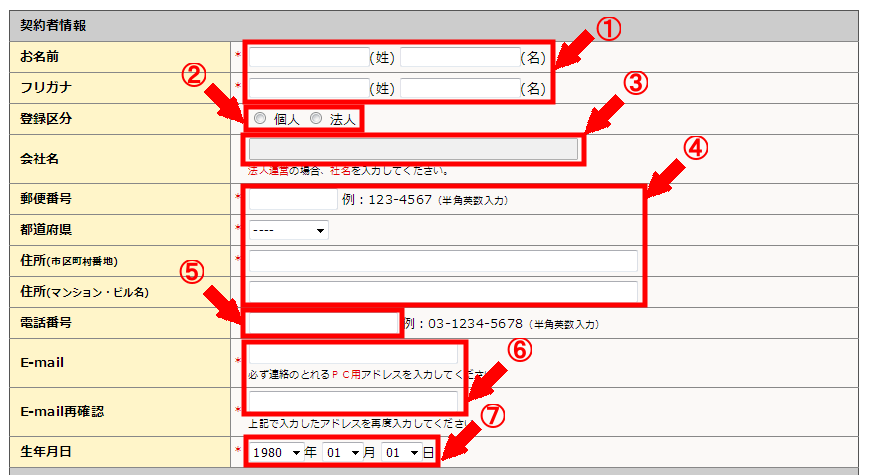The height and width of the screenshot is (475, 875).
Task: Open the birth month dropdown before 月
Action: [x=343, y=452]
